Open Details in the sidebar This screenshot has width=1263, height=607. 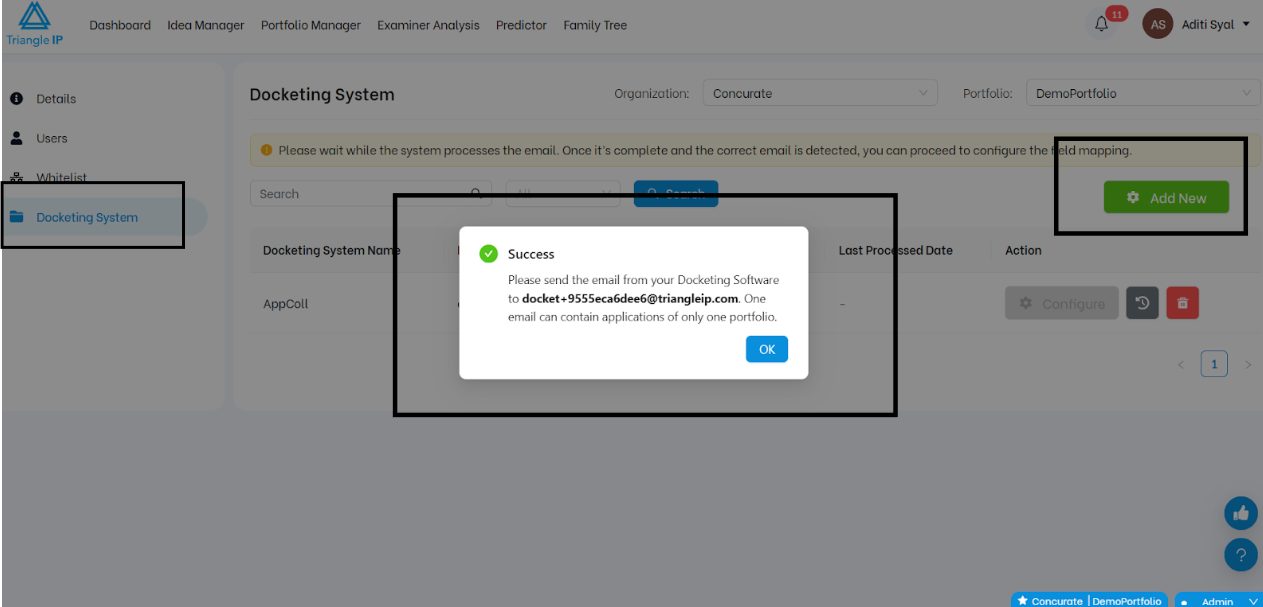coord(56,99)
